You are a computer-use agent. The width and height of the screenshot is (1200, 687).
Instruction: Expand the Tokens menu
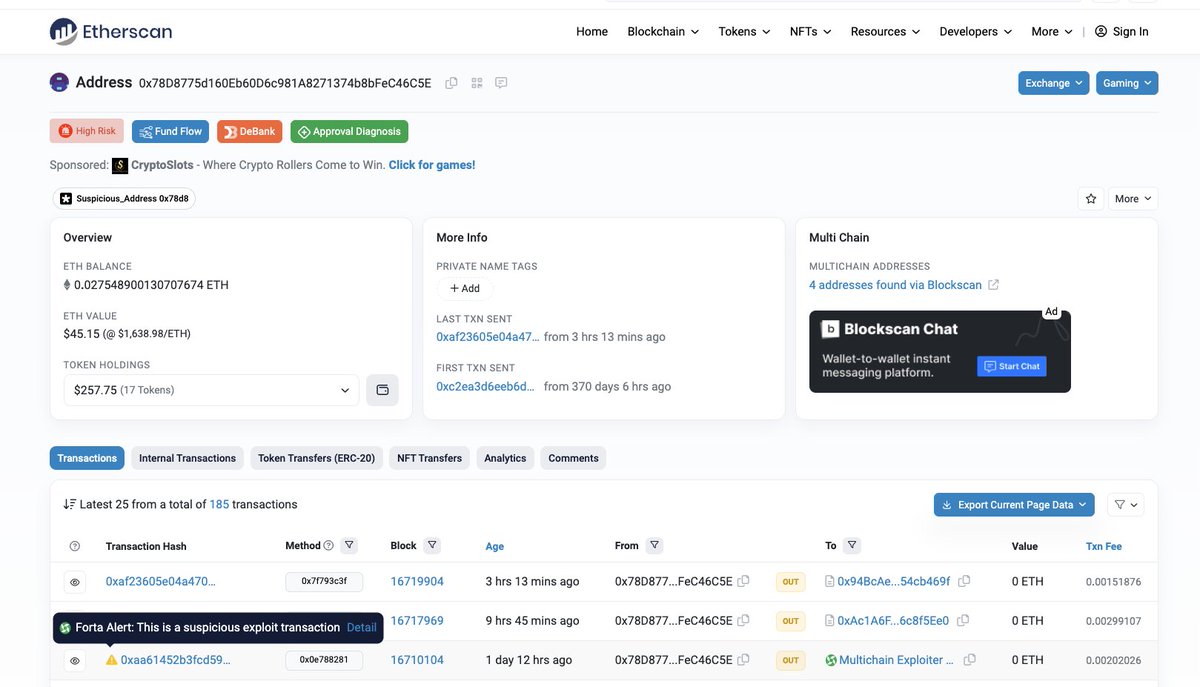(x=744, y=31)
